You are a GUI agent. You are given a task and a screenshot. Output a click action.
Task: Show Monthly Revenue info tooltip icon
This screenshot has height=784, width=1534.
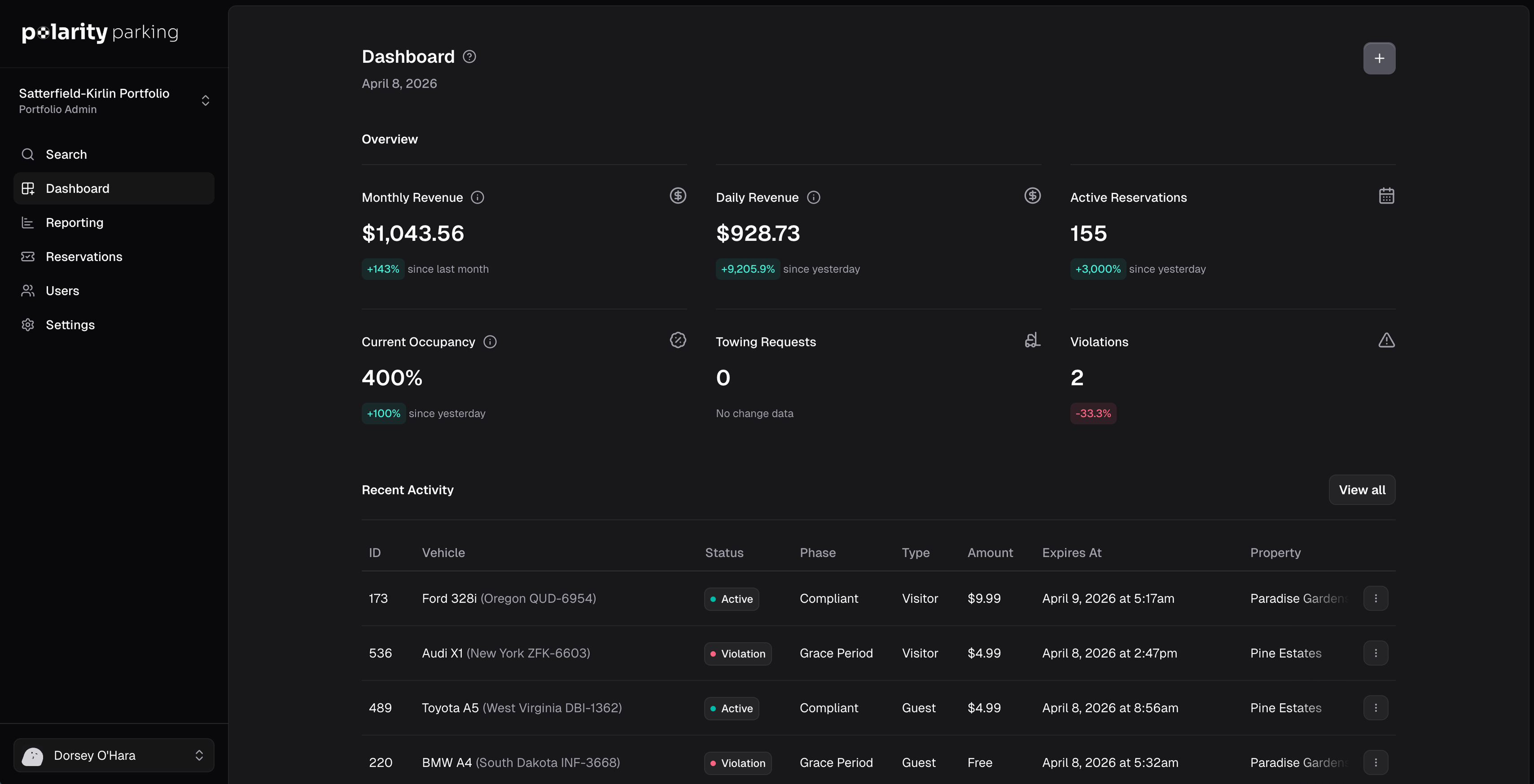[478, 198]
